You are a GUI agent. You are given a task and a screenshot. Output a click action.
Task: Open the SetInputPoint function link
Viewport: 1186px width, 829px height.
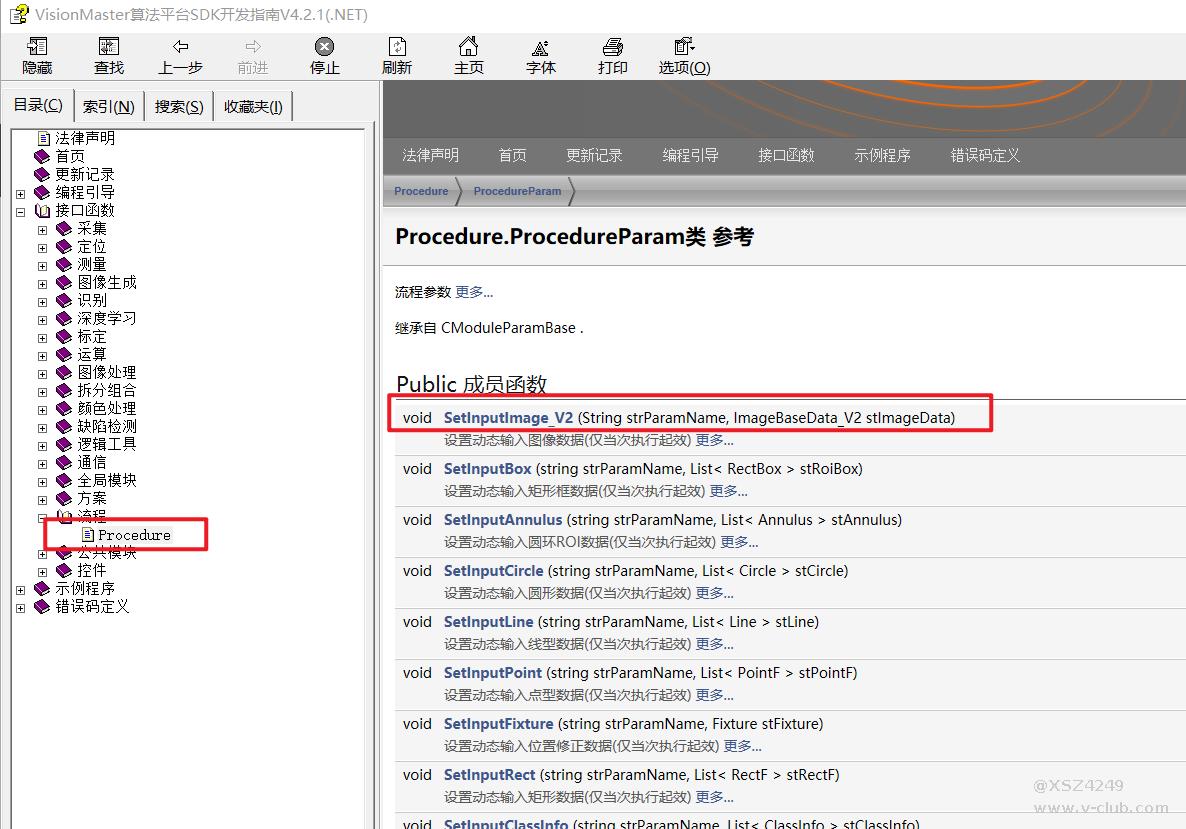point(493,673)
